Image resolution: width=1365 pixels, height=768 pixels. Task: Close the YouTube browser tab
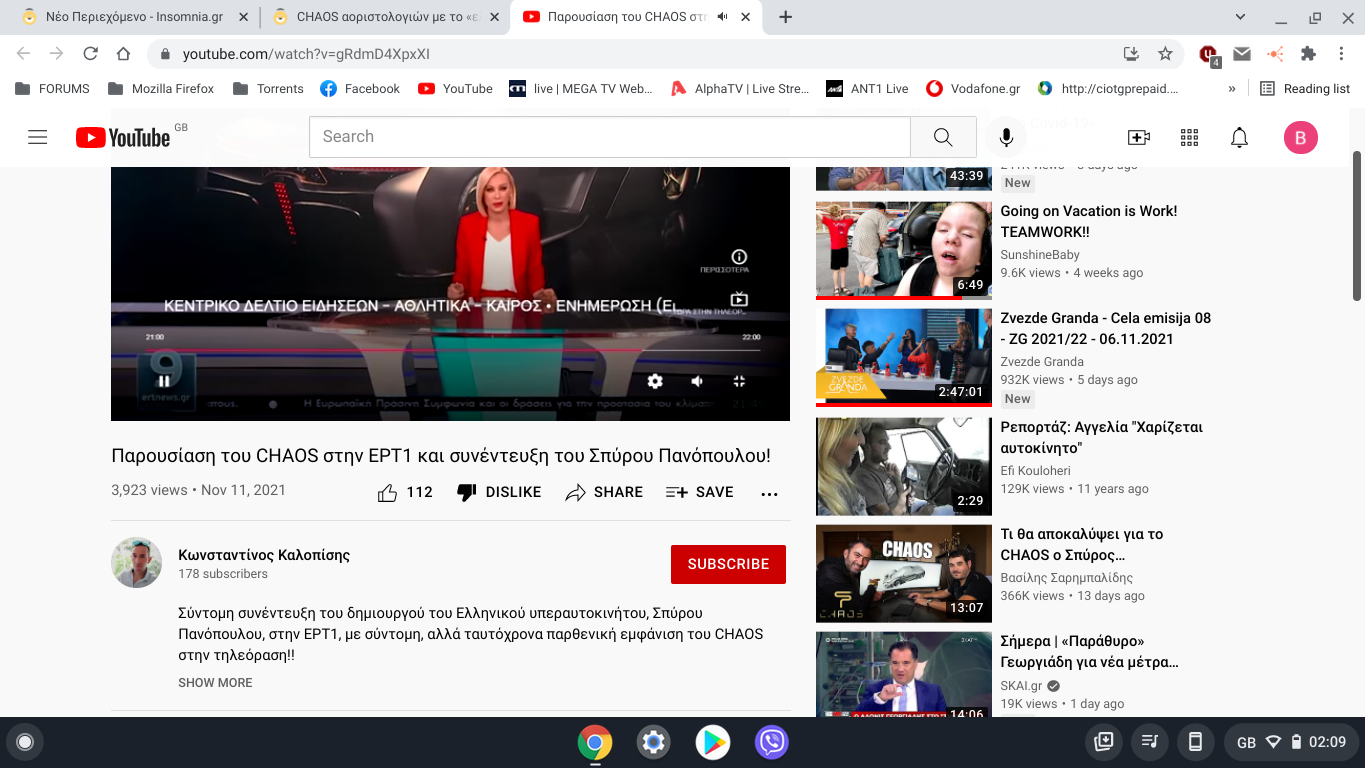pyautogui.click(x=747, y=17)
